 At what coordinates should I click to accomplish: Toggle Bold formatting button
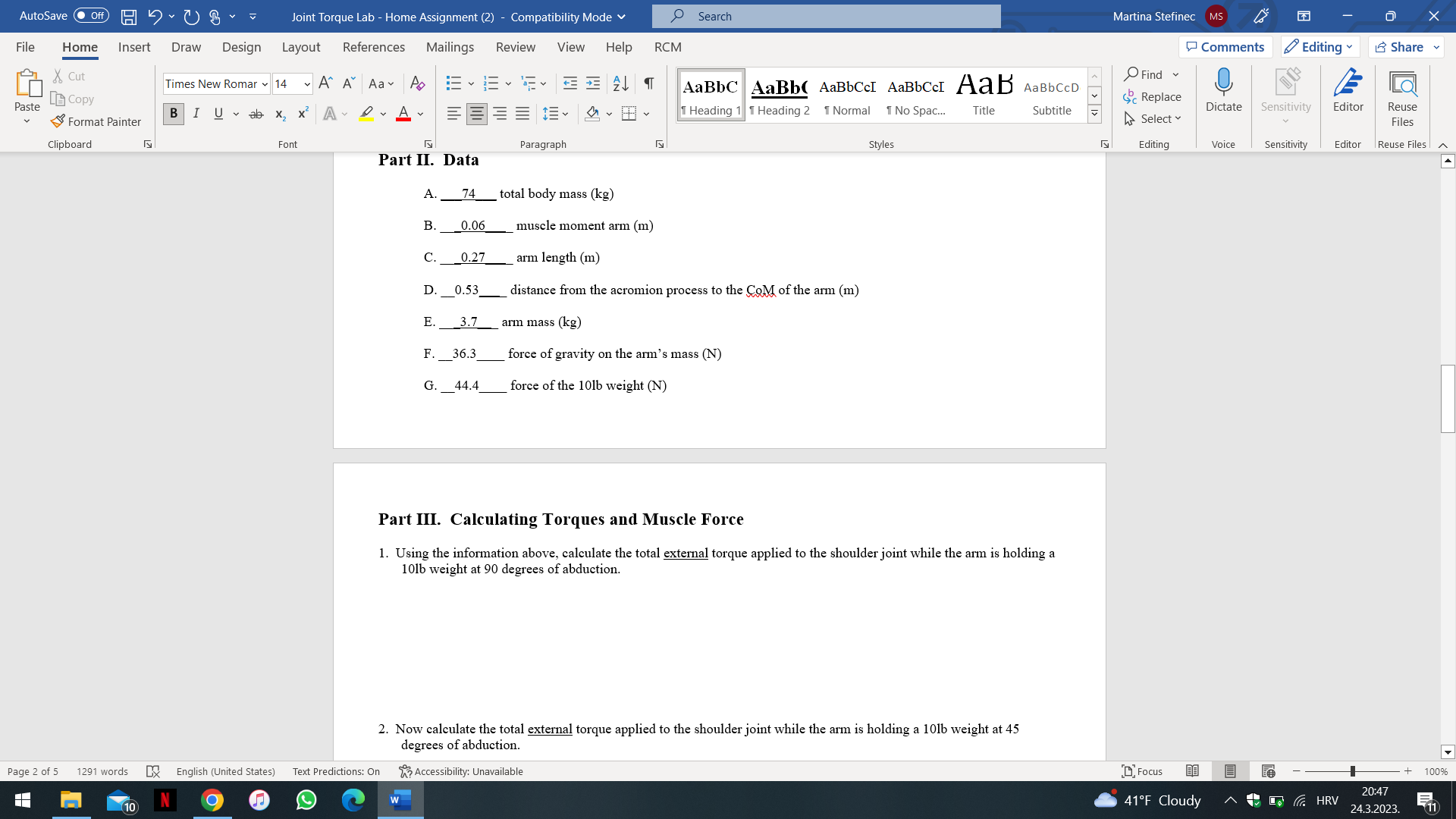tap(174, 114)
